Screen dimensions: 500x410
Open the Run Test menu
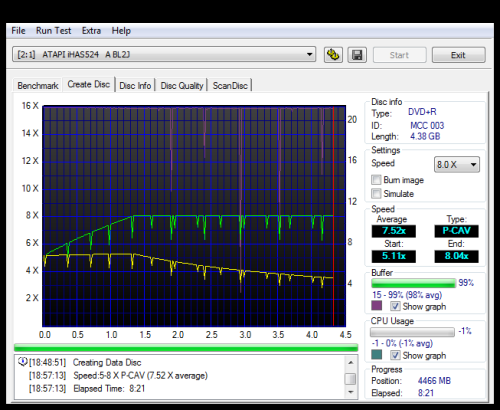(53, 31)
